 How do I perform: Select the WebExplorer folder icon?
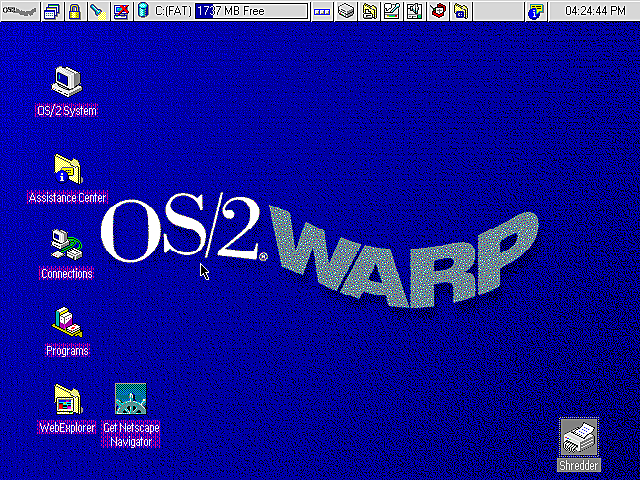(67, 399)
